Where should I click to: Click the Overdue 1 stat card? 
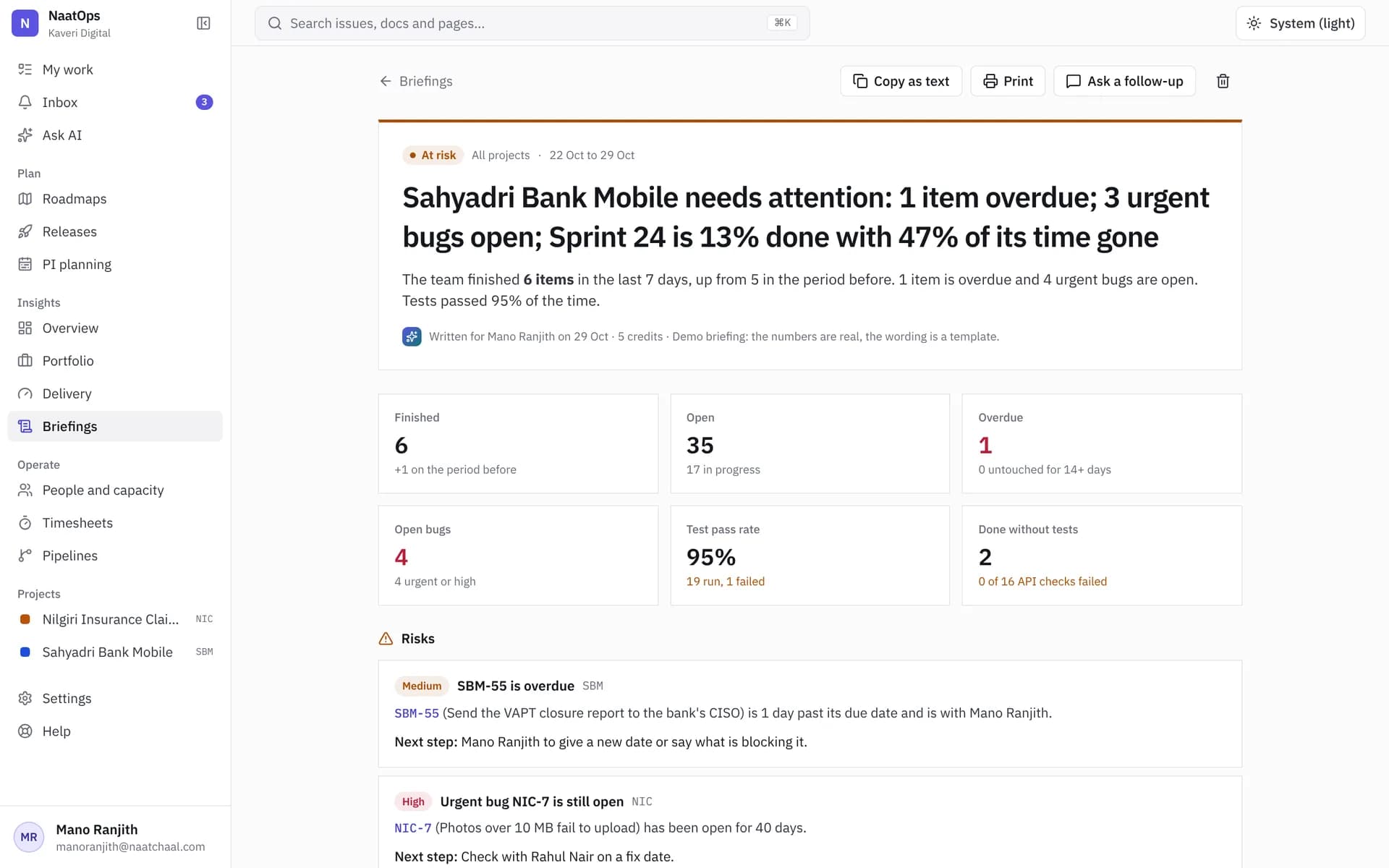1102,443
